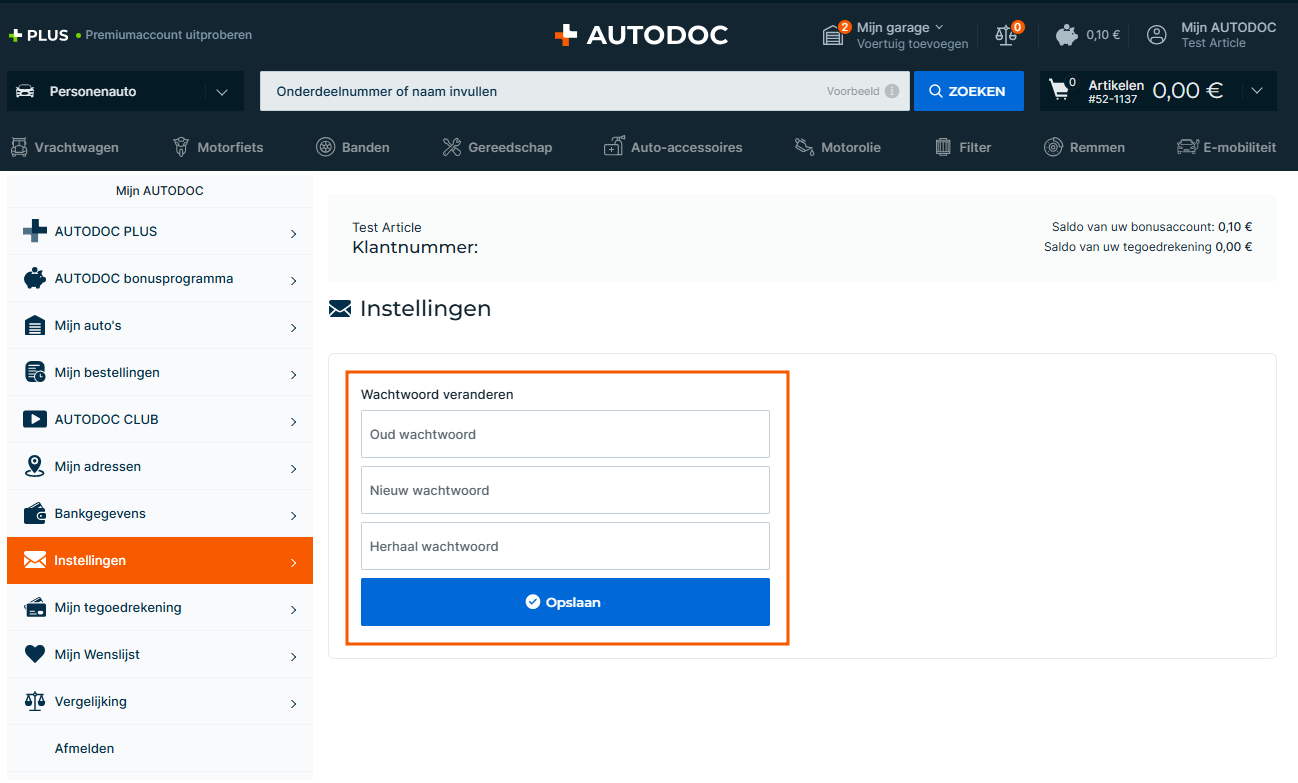Click the Vergelijking scales sidebar icon
1298x783 pixels.
tap(35, 701)
